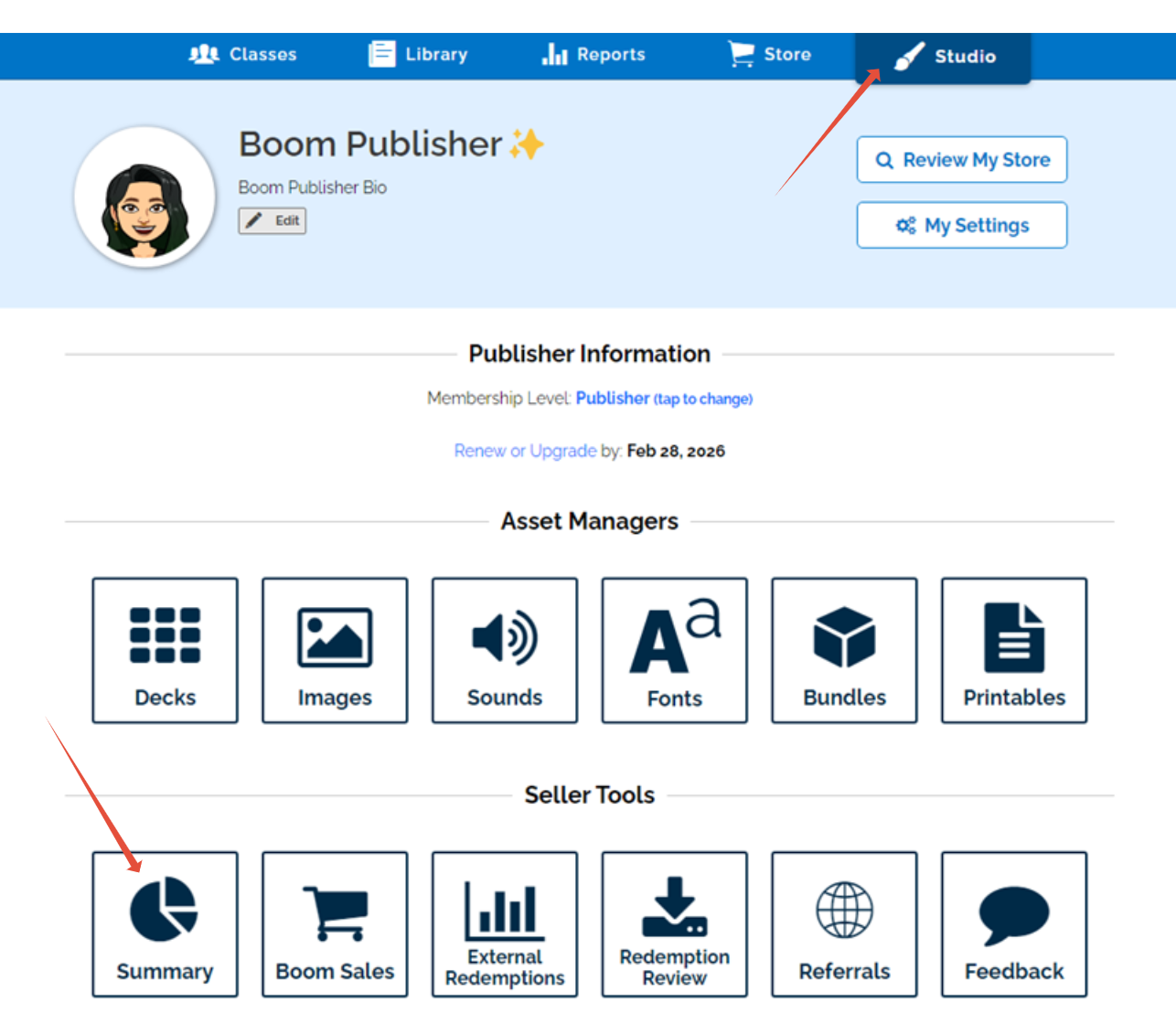Click the Boom Publisher name heading

370,144
